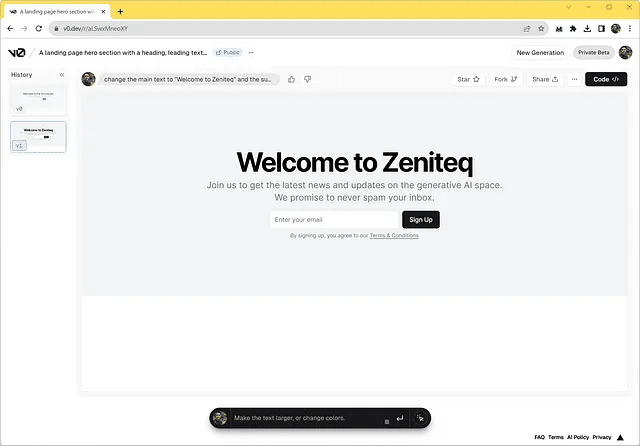Click the M extension icon

[x=559, y=29]
